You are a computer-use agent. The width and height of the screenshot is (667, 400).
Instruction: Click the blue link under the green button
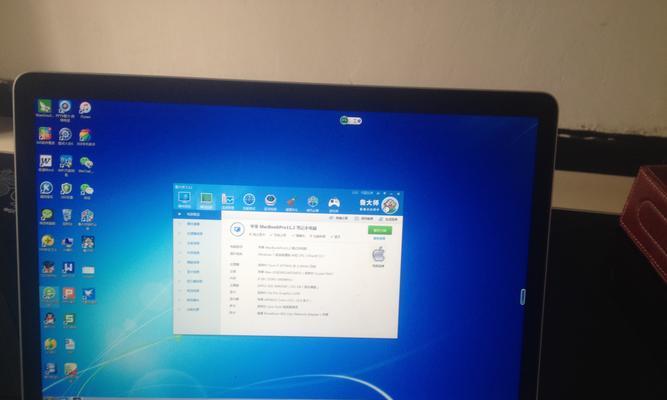(x=379, y=239)
